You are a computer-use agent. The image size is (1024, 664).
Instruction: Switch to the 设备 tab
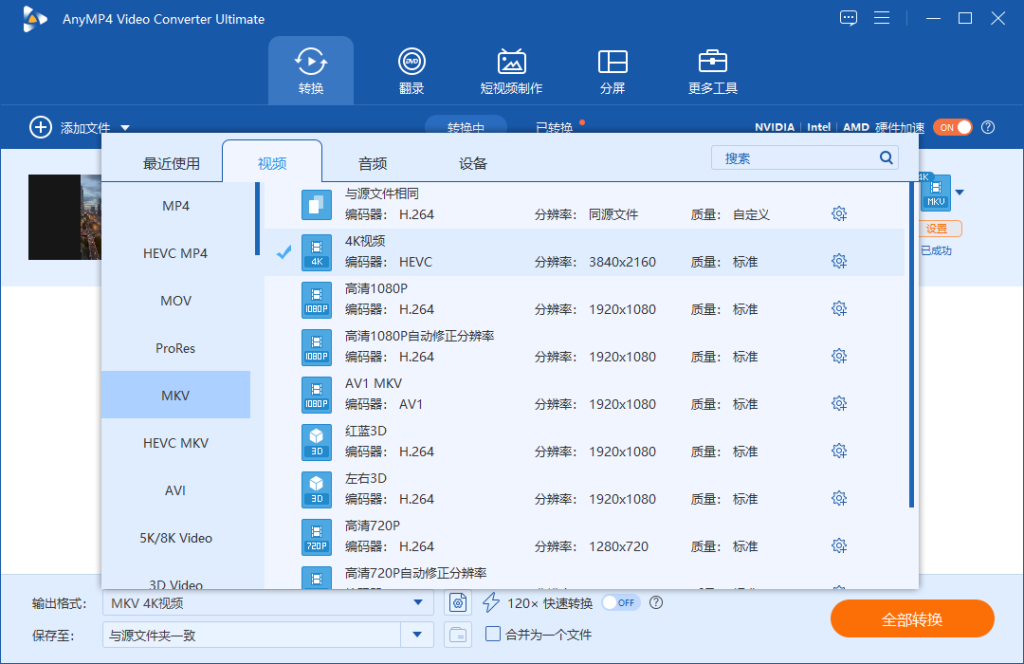coord(472,161)
